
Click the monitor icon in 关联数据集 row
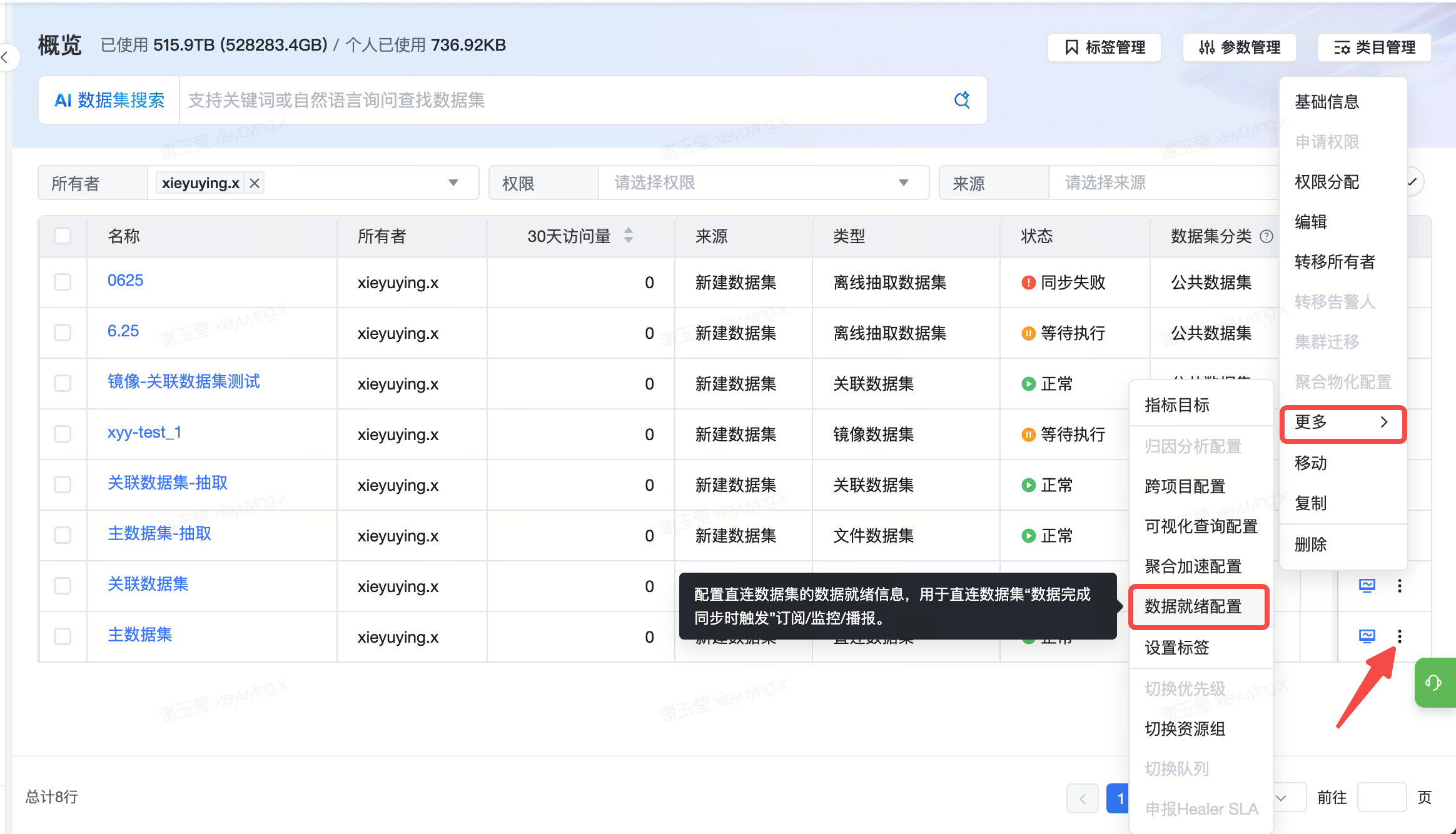[x=1367, y=585]
